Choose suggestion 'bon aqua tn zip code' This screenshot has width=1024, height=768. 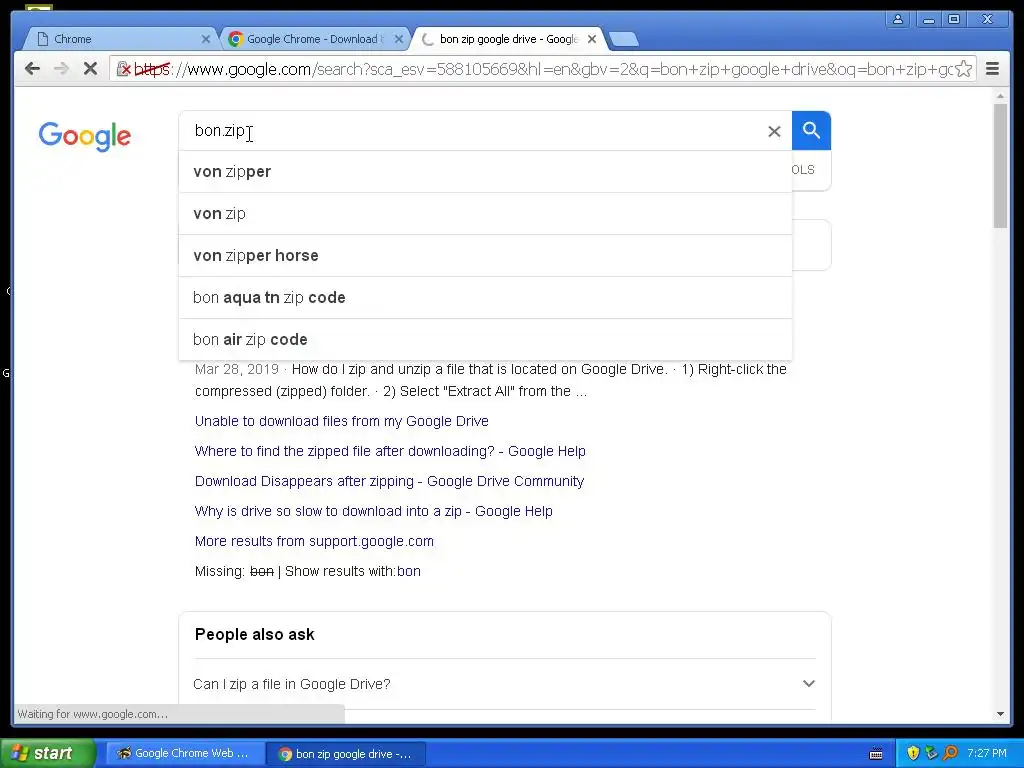[485, 298]
